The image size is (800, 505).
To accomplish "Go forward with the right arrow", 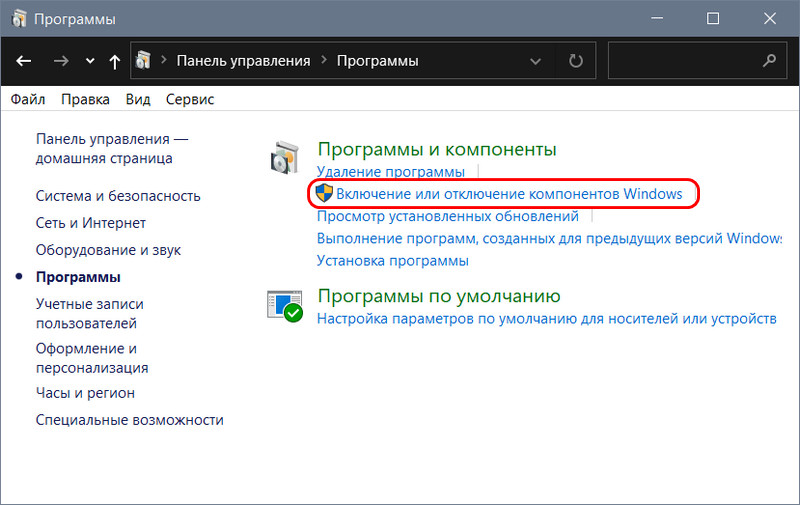I will 61,61.
